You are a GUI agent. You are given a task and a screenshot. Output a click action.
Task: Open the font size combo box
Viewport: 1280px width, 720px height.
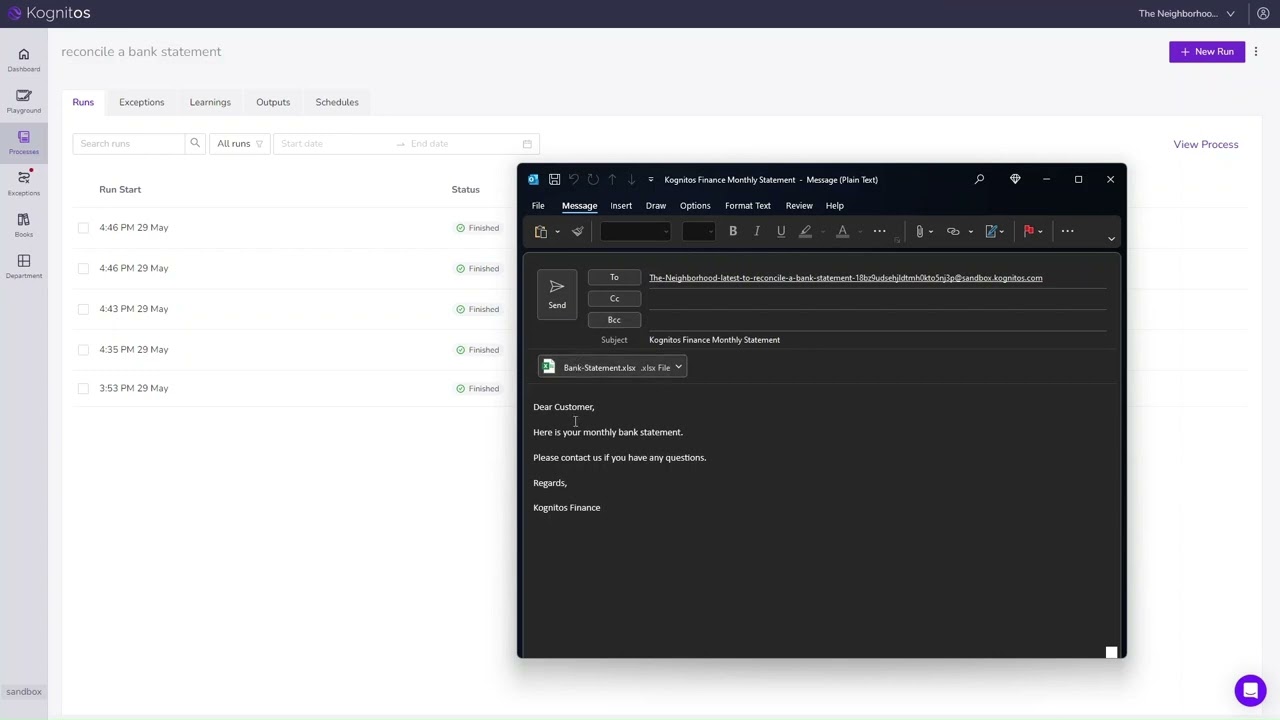[x=698, y=232]
